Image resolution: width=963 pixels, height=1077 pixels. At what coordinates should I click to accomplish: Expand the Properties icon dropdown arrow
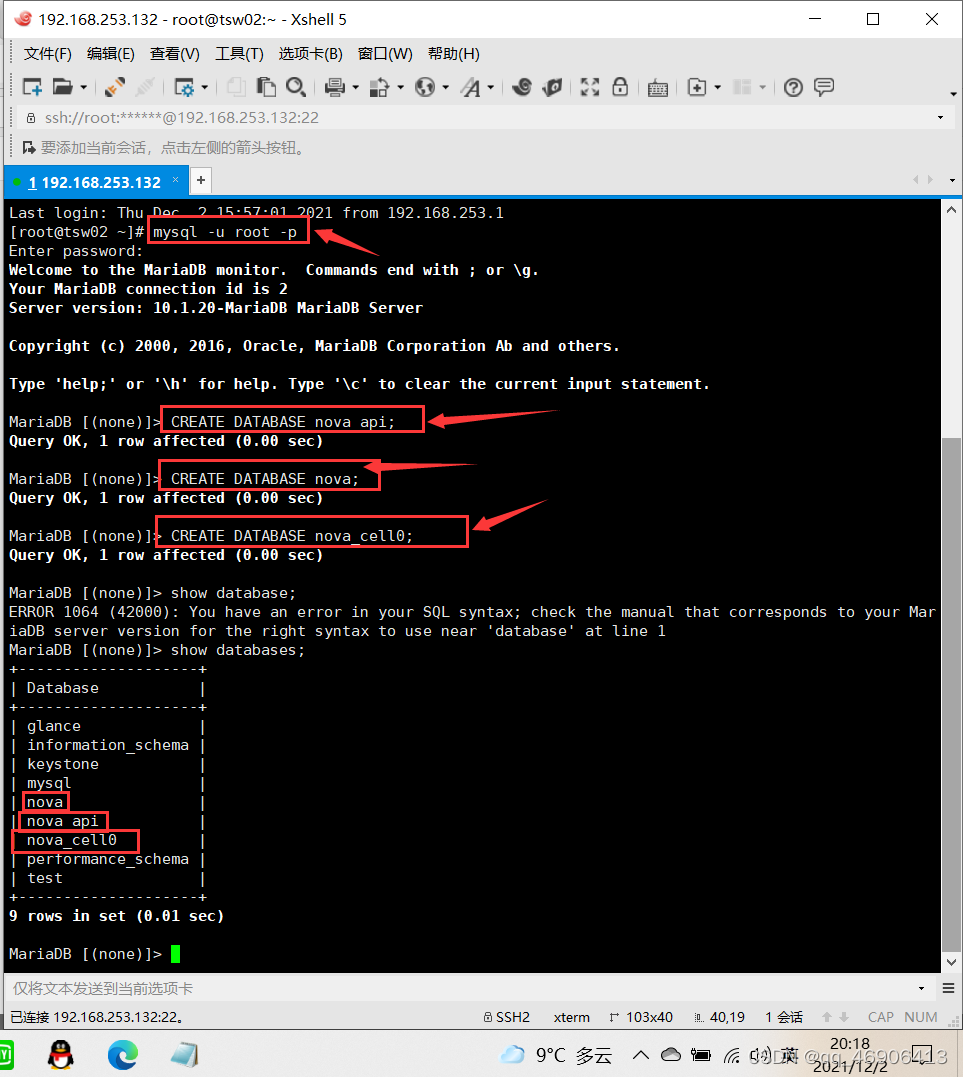click(x=205, y=87)
